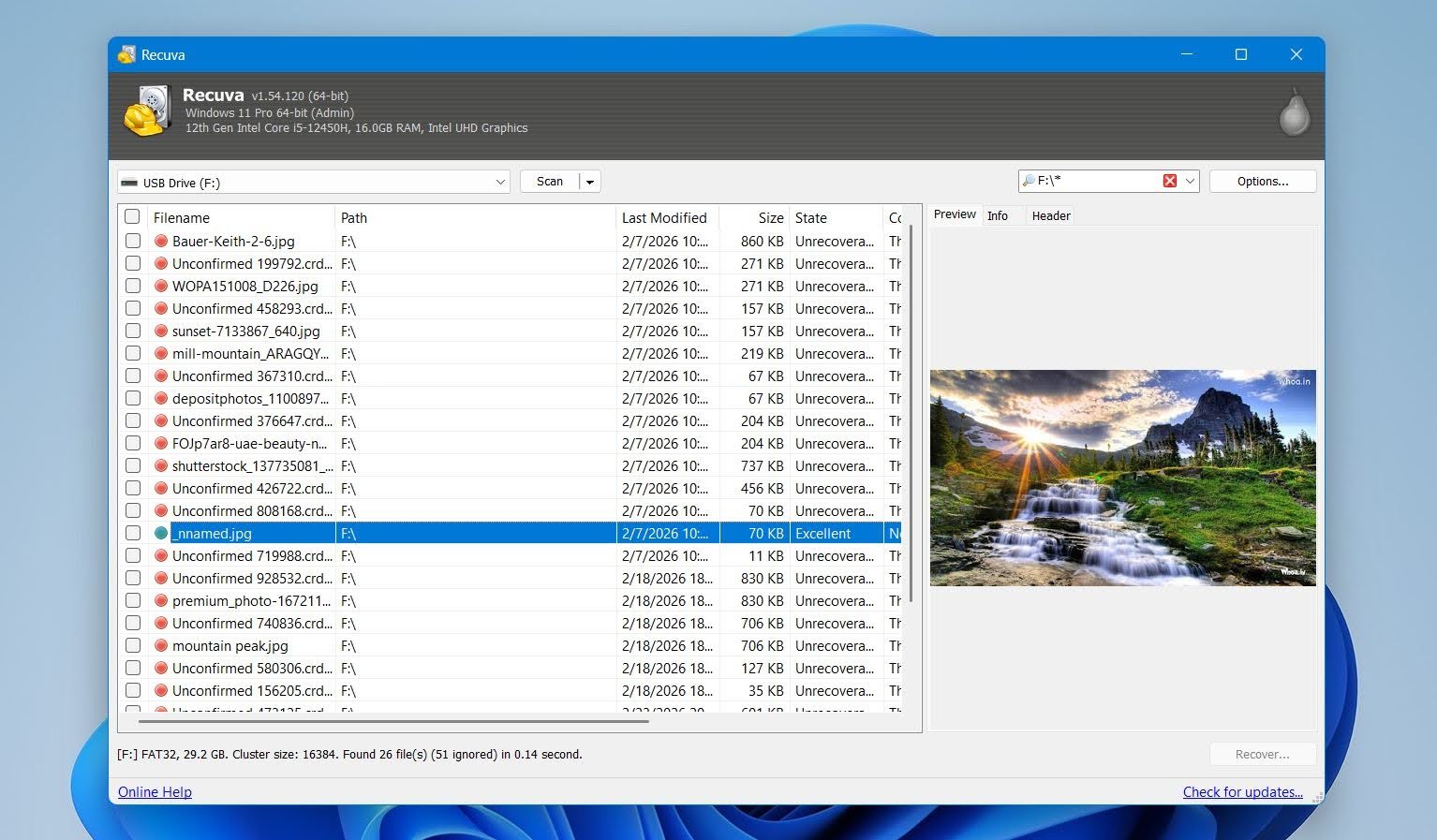Click the red dot beside mountain peak.jpg
Viewport: 1437px width, 840px height.
click(x=161, y=645)
